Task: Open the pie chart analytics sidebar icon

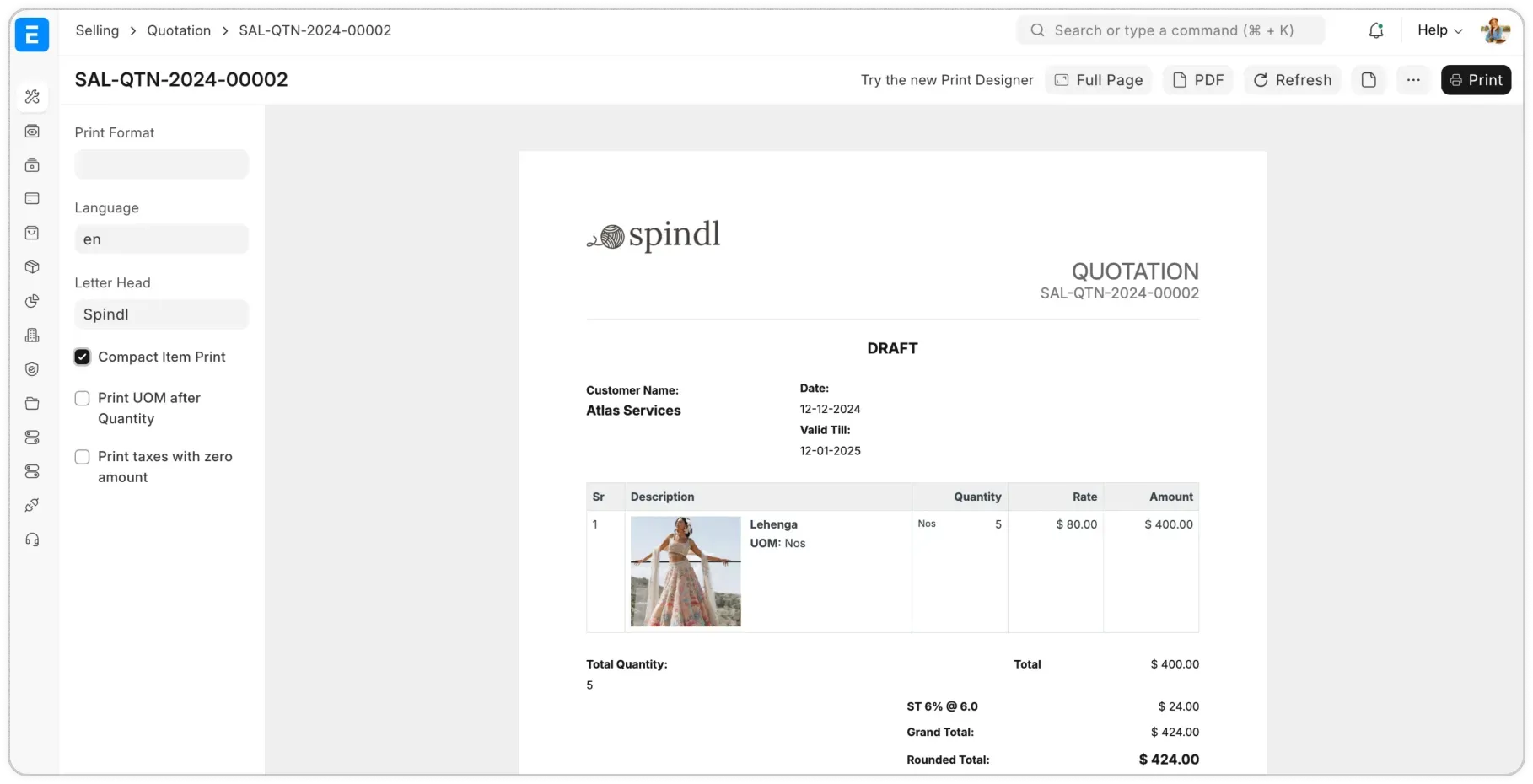Action: click(32, 301)
